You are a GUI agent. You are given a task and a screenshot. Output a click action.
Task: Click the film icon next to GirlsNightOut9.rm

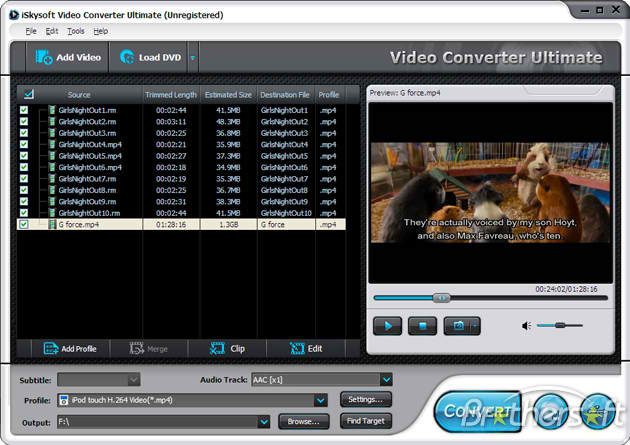[52, 201]
